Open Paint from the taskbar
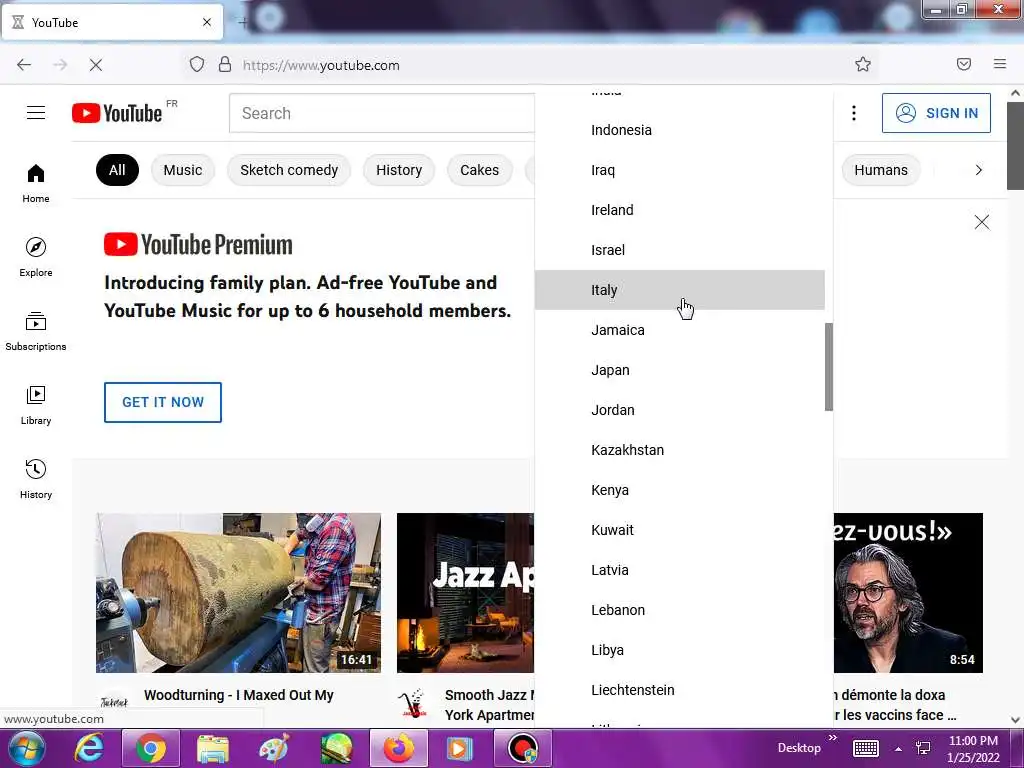 274,748
